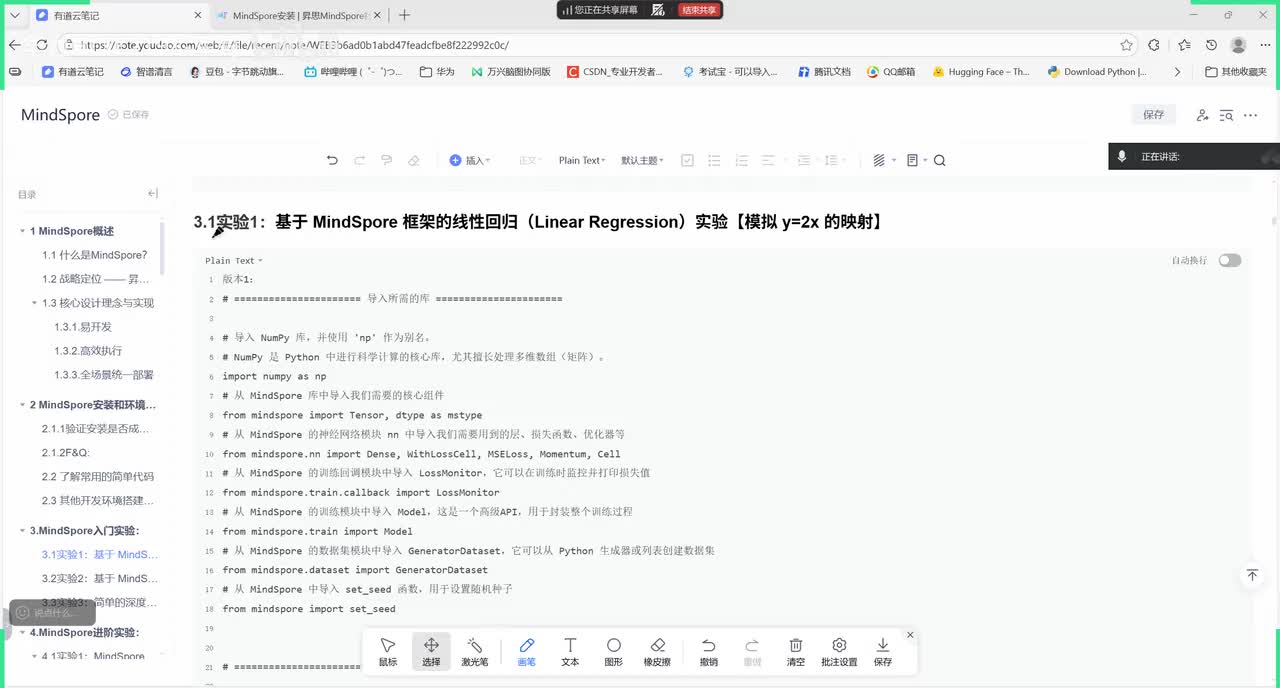Open a new browser tab
This screenshot has height=688, width=1280.
coord(404,15)
